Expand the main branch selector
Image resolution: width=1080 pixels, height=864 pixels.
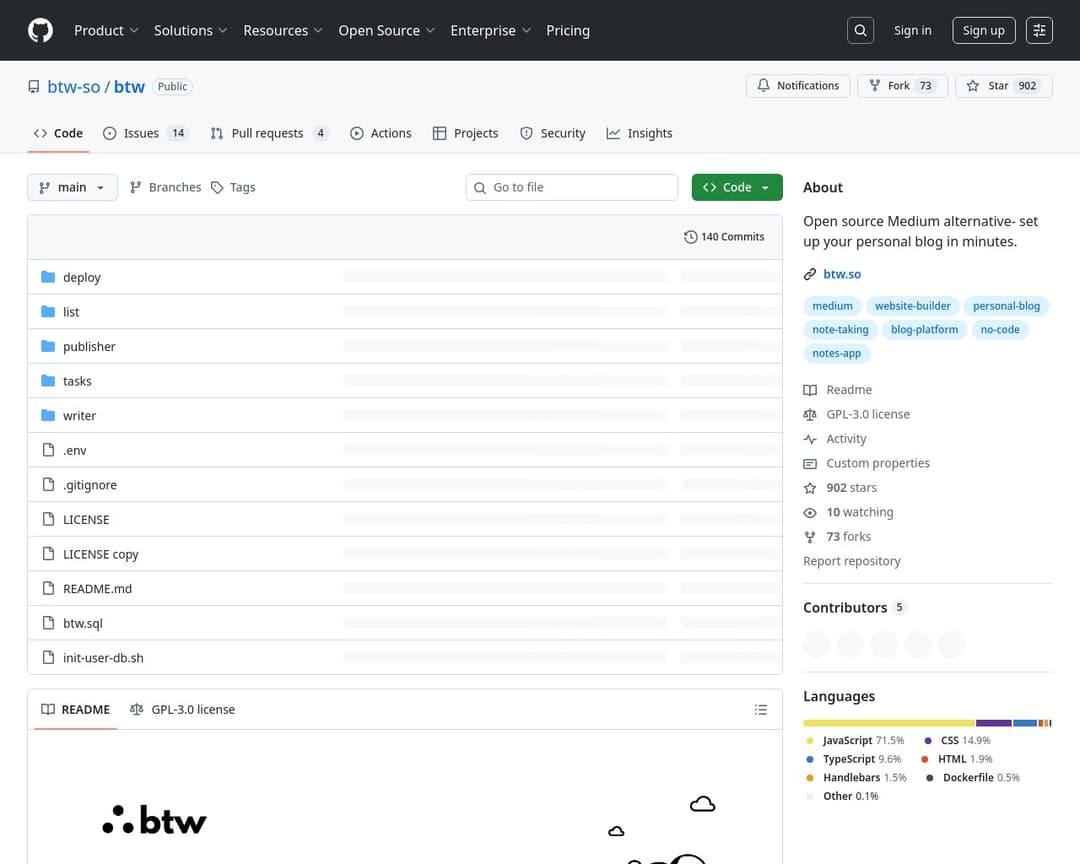[72, 187]
